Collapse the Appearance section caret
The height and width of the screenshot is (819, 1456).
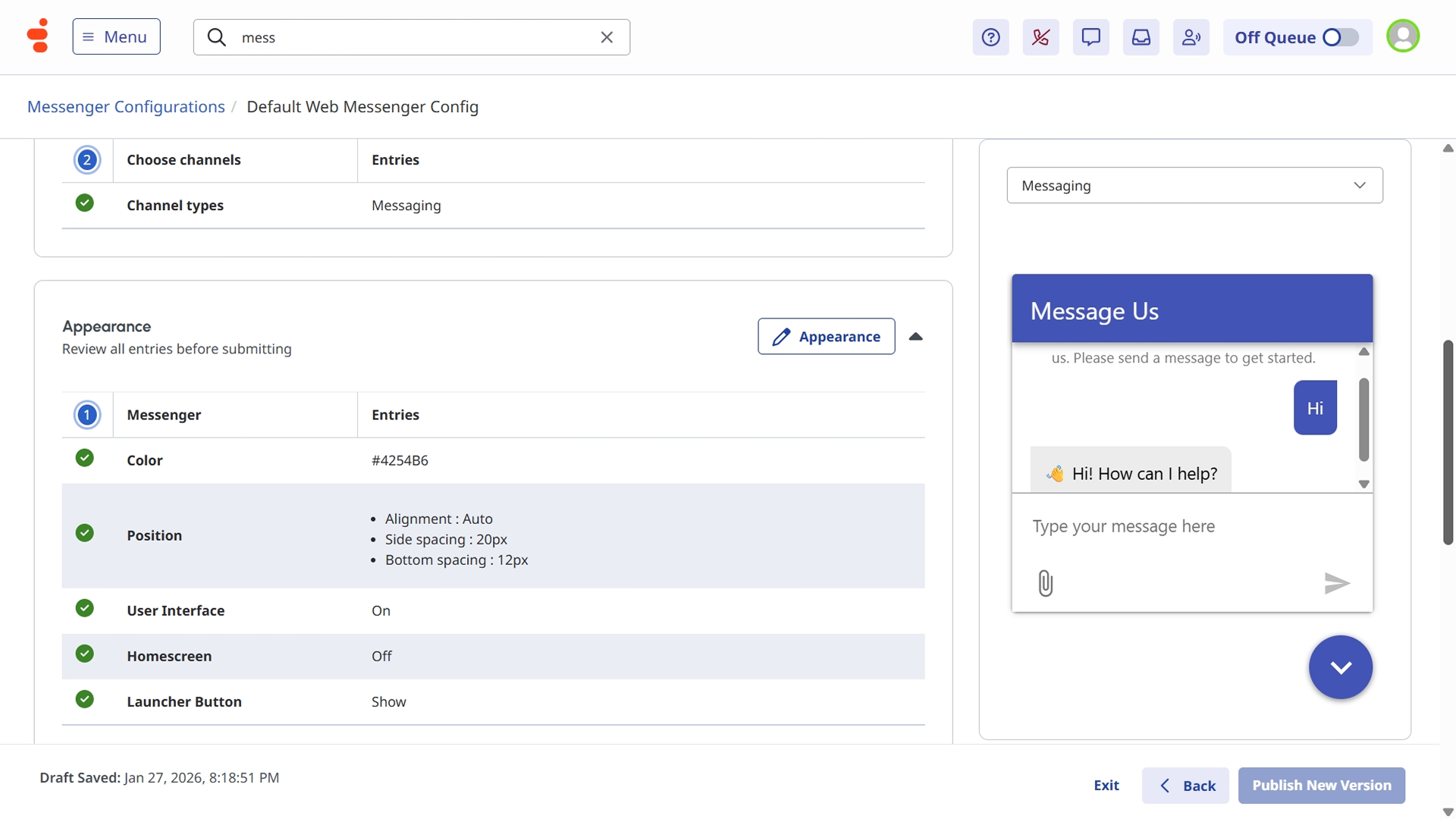point(915,337)
